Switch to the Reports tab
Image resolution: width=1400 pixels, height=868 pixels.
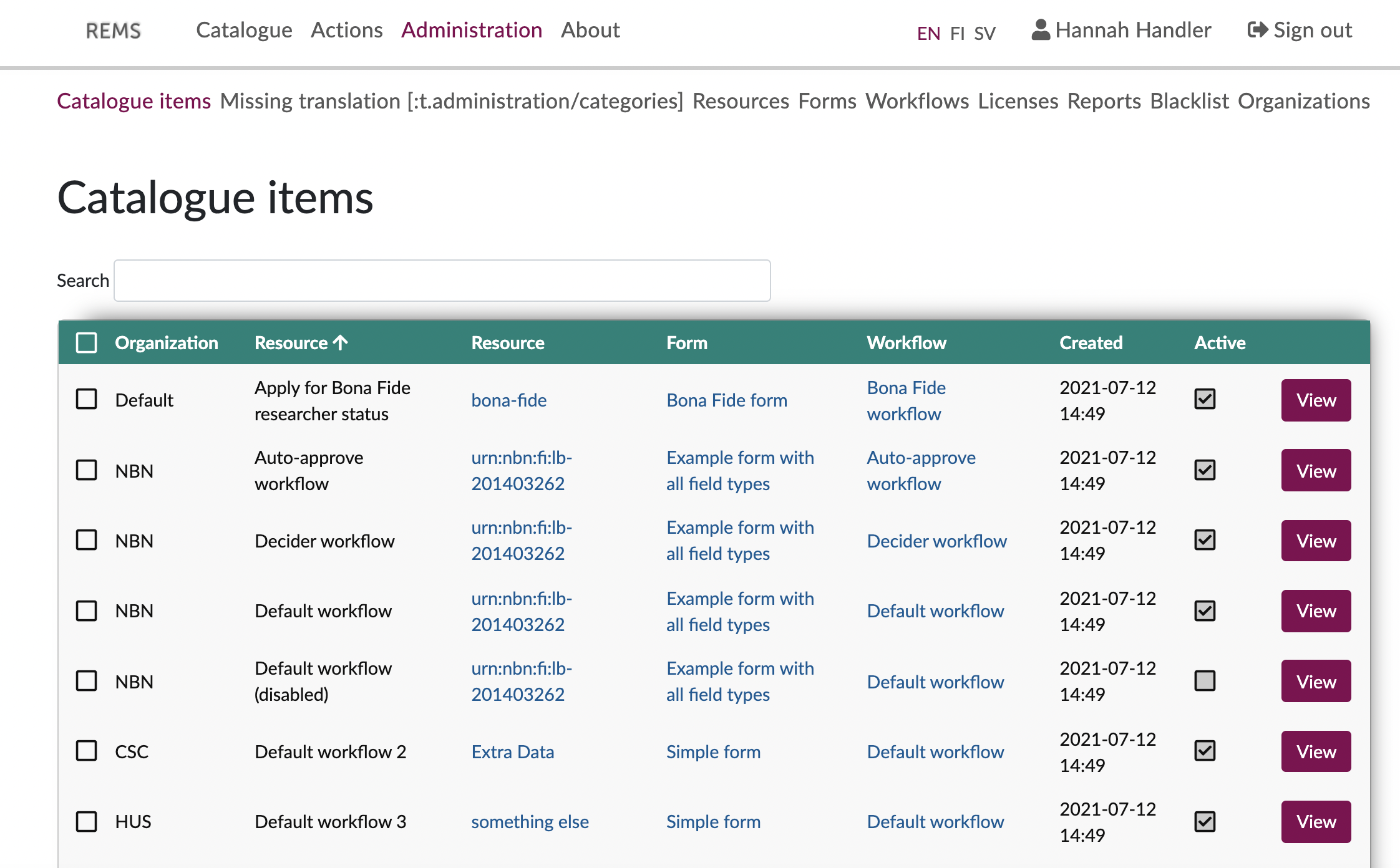1104,101
